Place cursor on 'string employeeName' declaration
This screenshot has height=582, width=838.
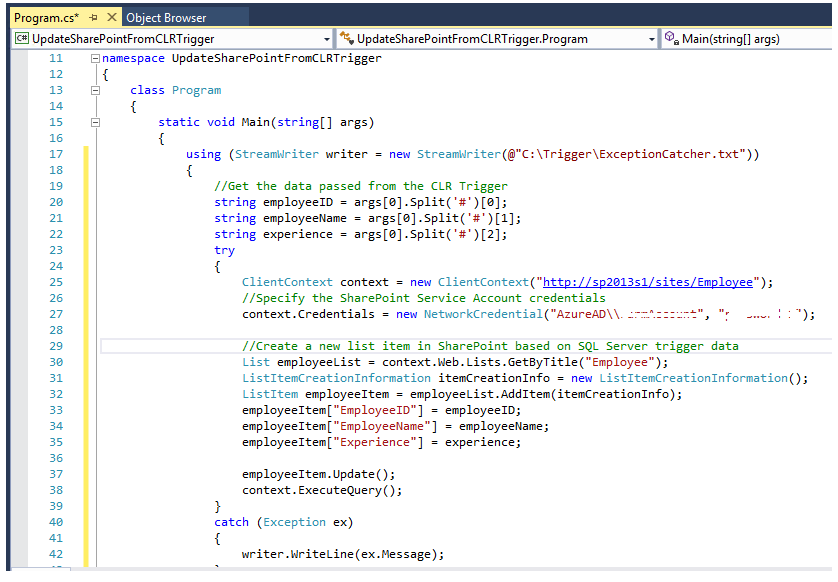280,218
